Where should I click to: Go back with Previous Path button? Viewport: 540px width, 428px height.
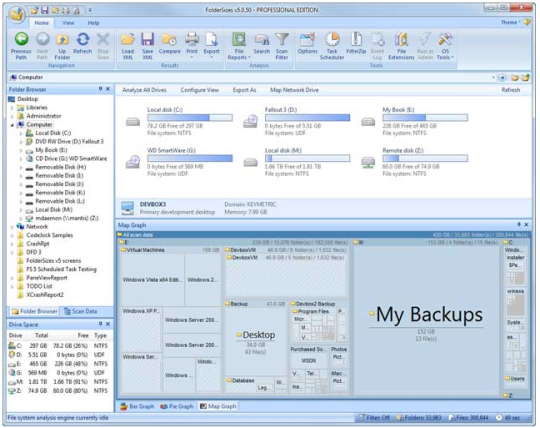point(21,45)
